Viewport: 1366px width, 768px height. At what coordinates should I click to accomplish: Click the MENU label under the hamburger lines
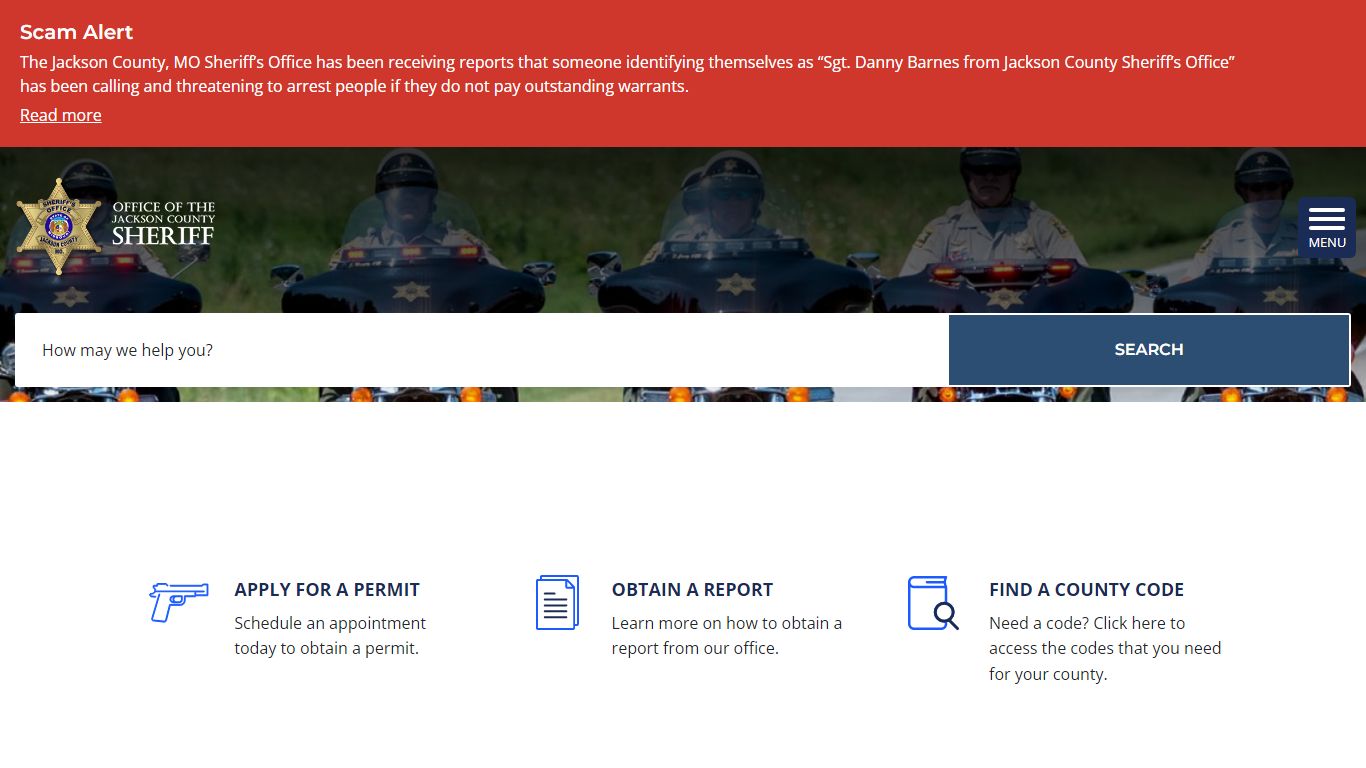(1327, 243)
